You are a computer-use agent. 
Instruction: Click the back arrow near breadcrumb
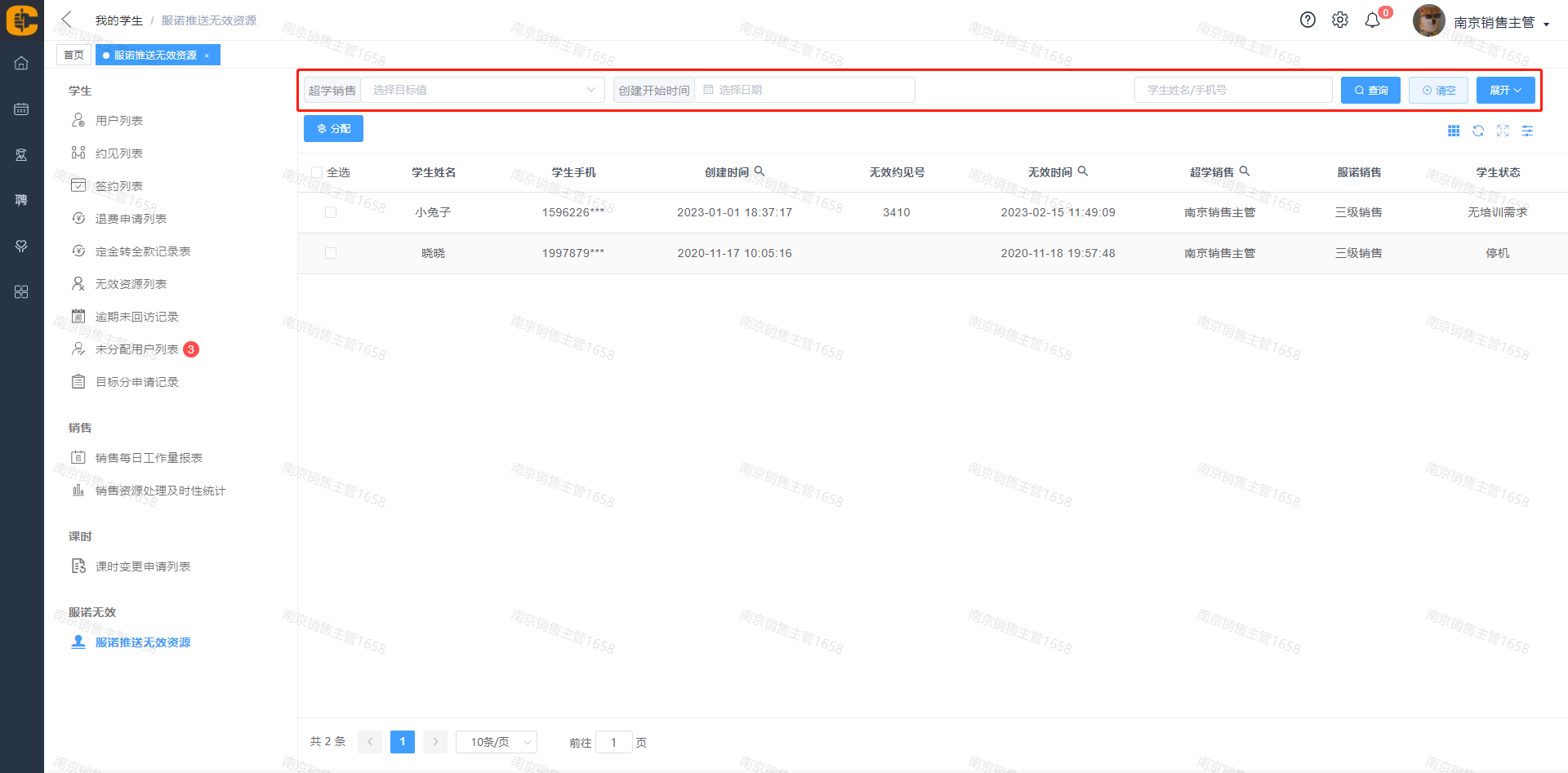pyautogui.click(x=67, y=20)
